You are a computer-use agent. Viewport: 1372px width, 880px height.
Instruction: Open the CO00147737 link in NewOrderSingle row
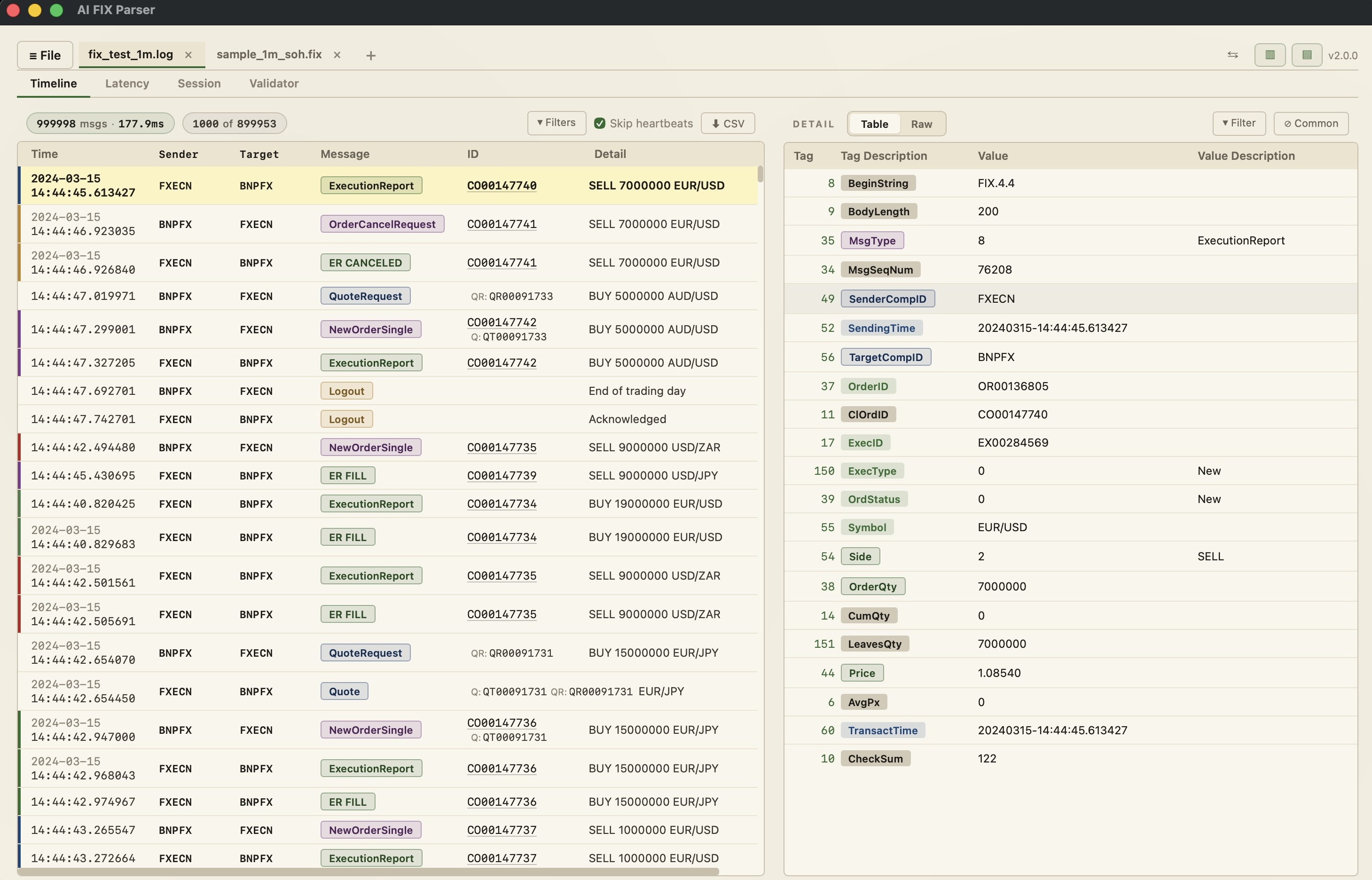point(502,830)
